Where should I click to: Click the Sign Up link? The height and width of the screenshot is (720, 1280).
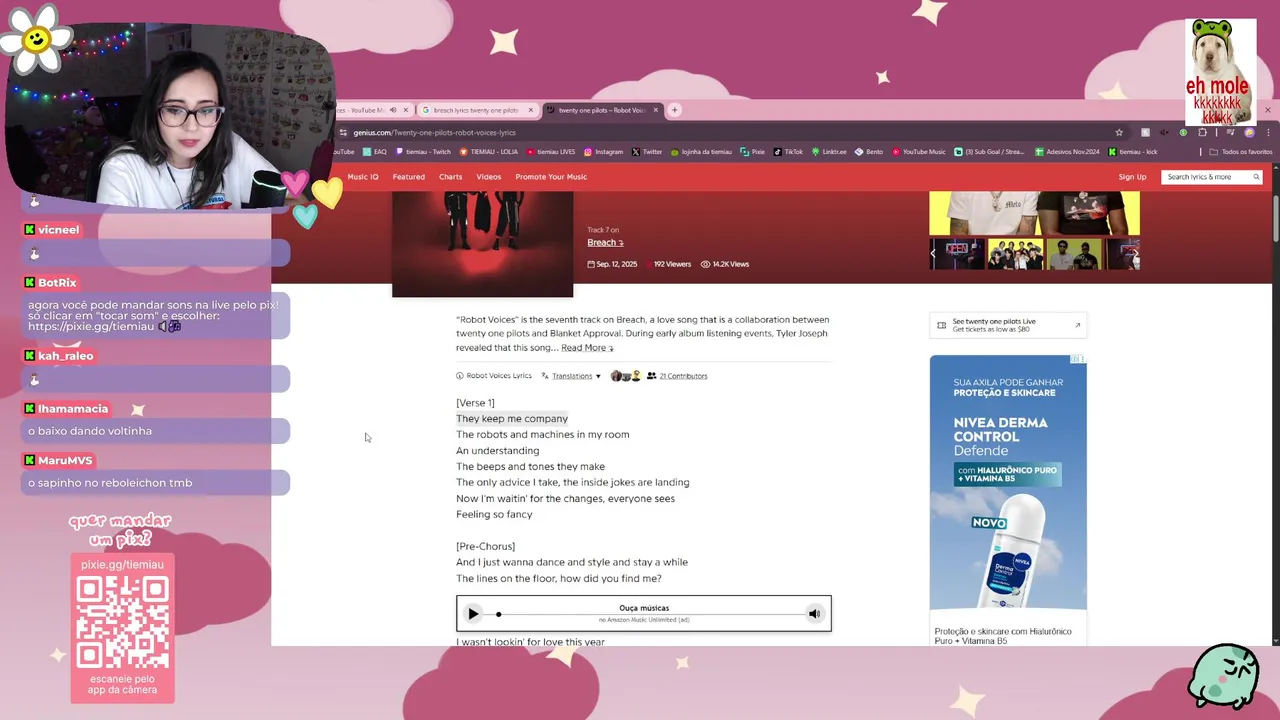point(1132,177)
